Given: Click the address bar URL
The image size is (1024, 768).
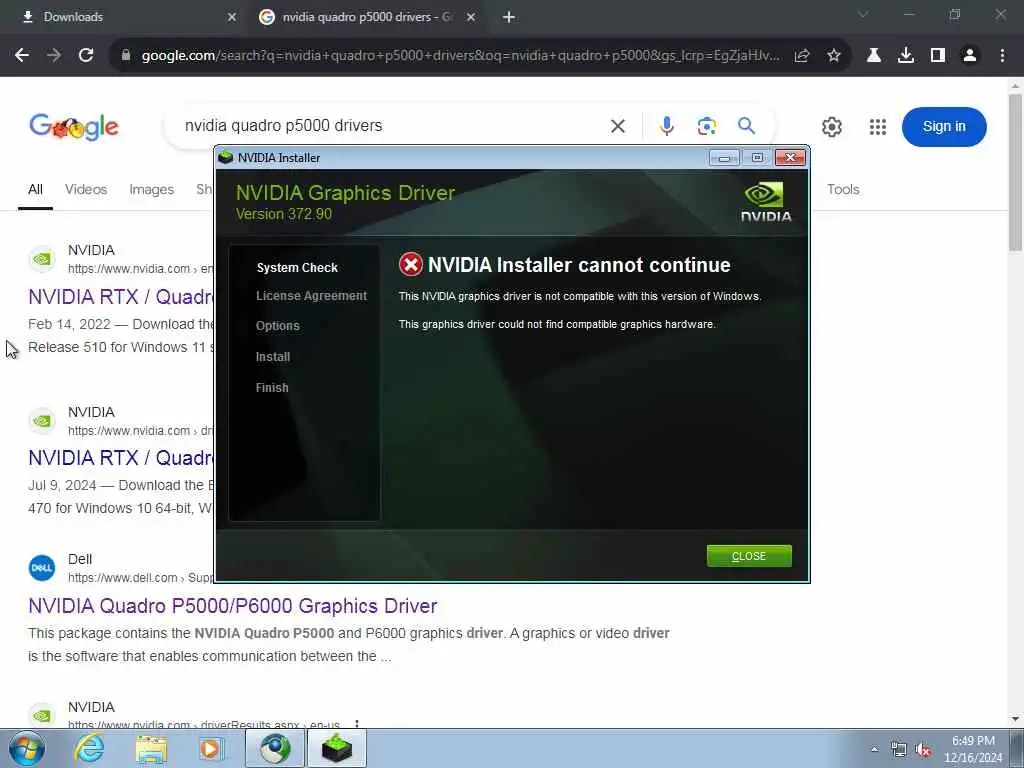Looking at the screenshot, I should [460, 56].
